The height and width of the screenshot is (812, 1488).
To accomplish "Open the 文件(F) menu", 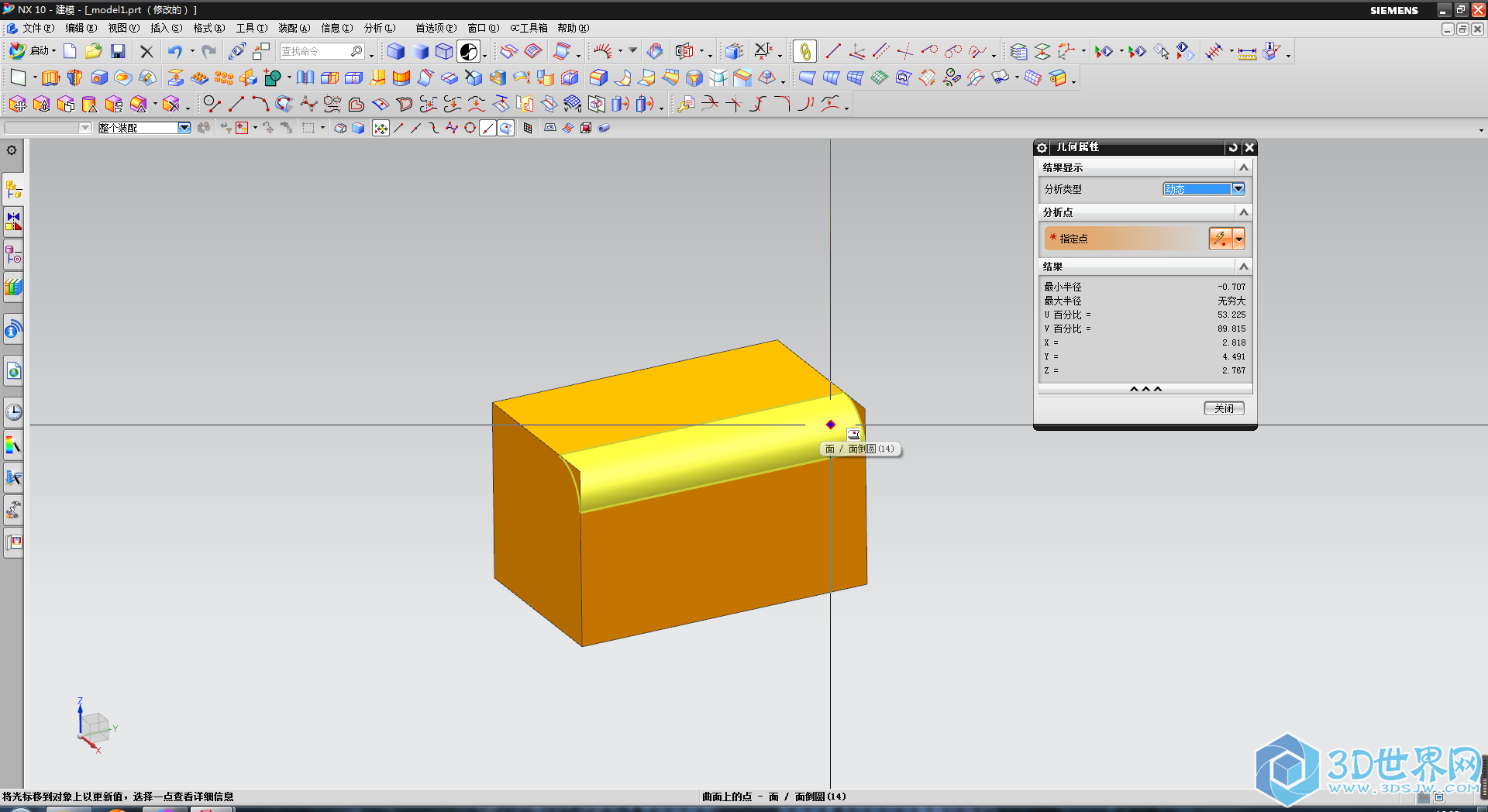I will (38, 28).
